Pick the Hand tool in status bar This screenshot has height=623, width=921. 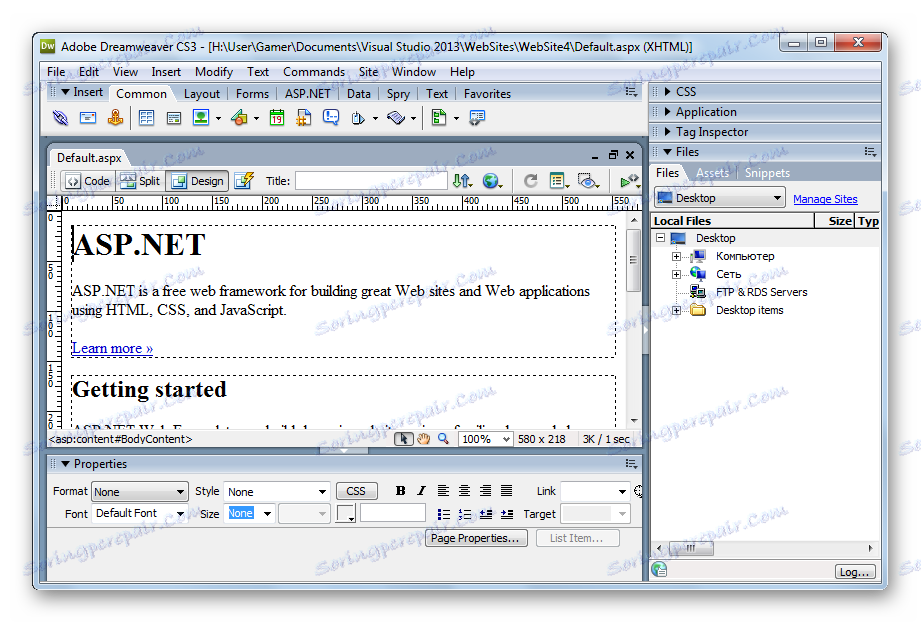[423, 439]
